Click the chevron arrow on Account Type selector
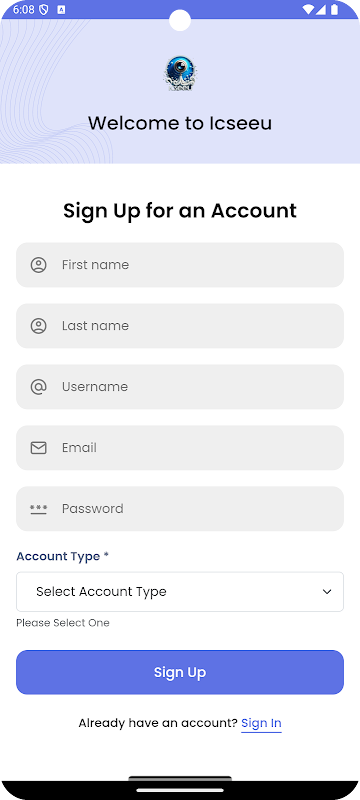 (x=327, y=592)
